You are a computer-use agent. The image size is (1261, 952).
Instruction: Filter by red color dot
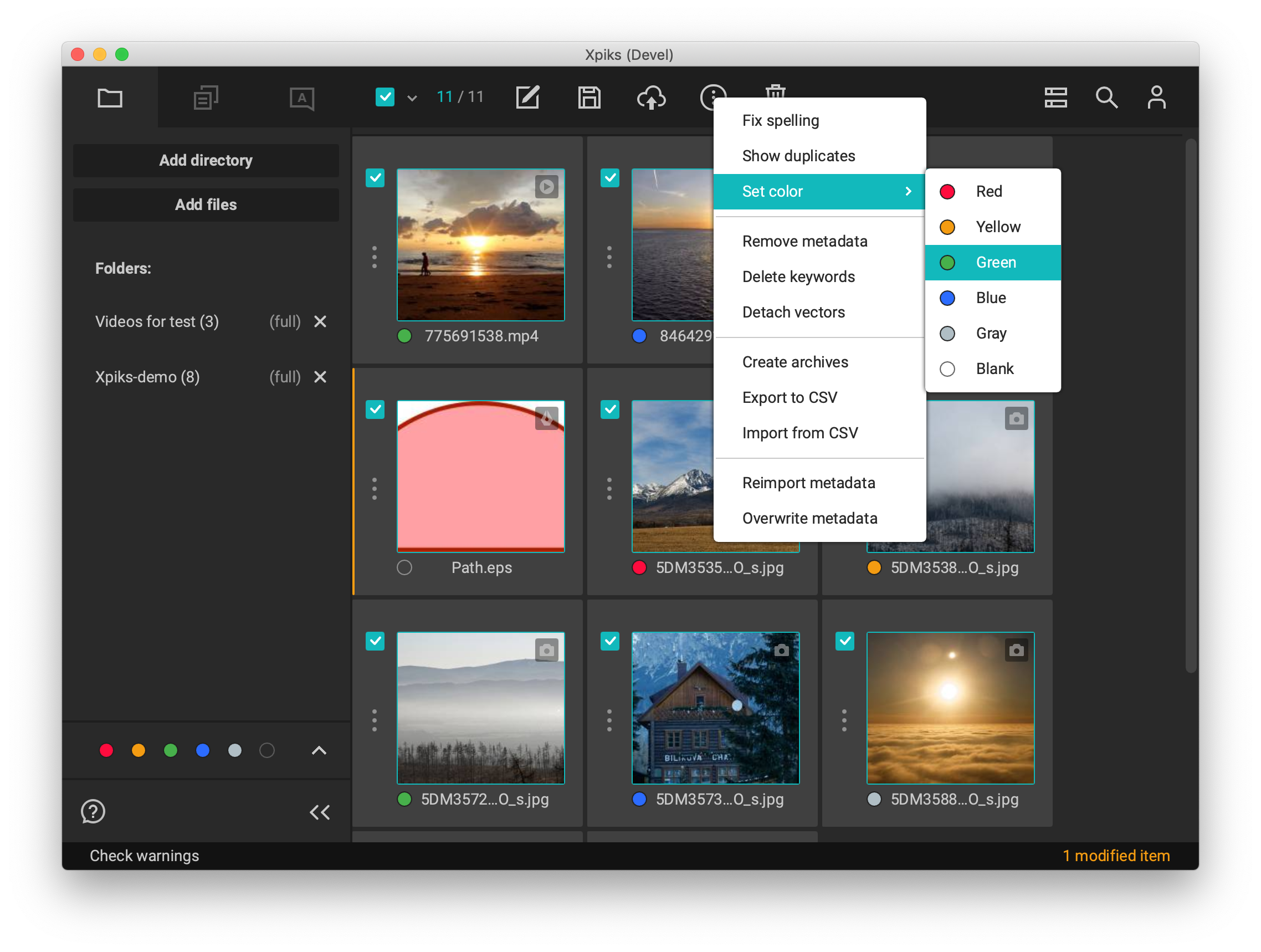click(x=106, y=750)
